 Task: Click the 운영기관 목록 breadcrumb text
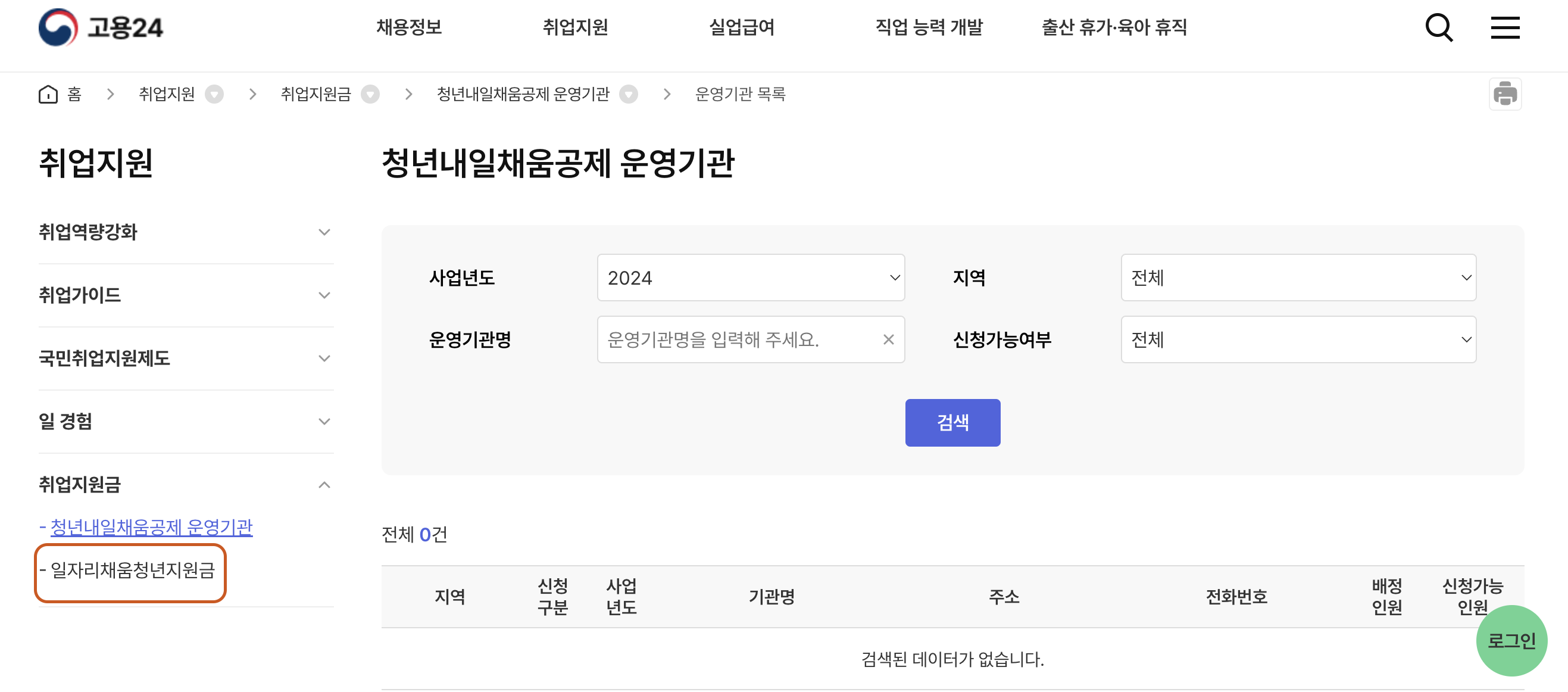[x=740, y=94]
